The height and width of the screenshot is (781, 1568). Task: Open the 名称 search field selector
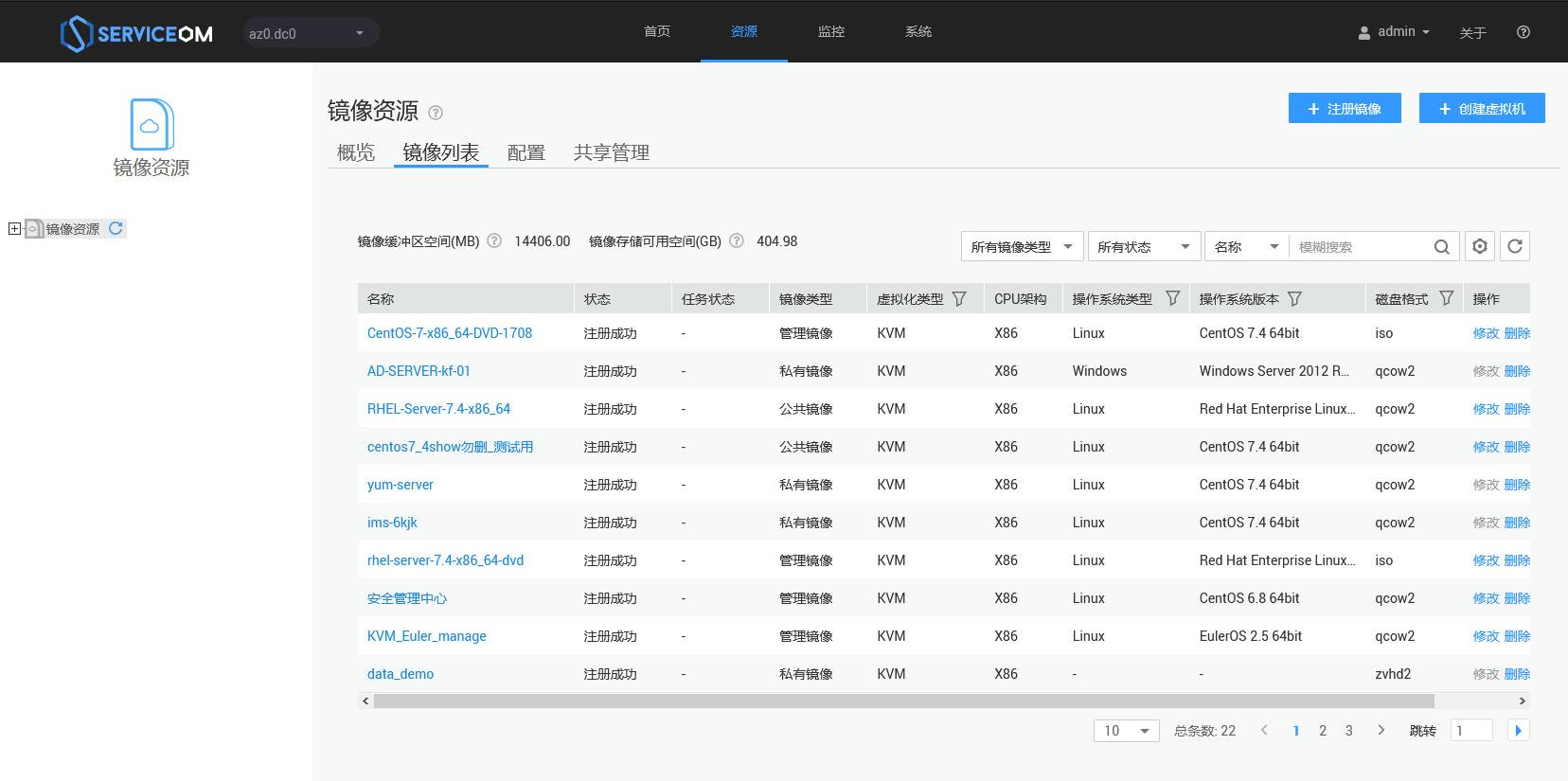coord(1246,247)
